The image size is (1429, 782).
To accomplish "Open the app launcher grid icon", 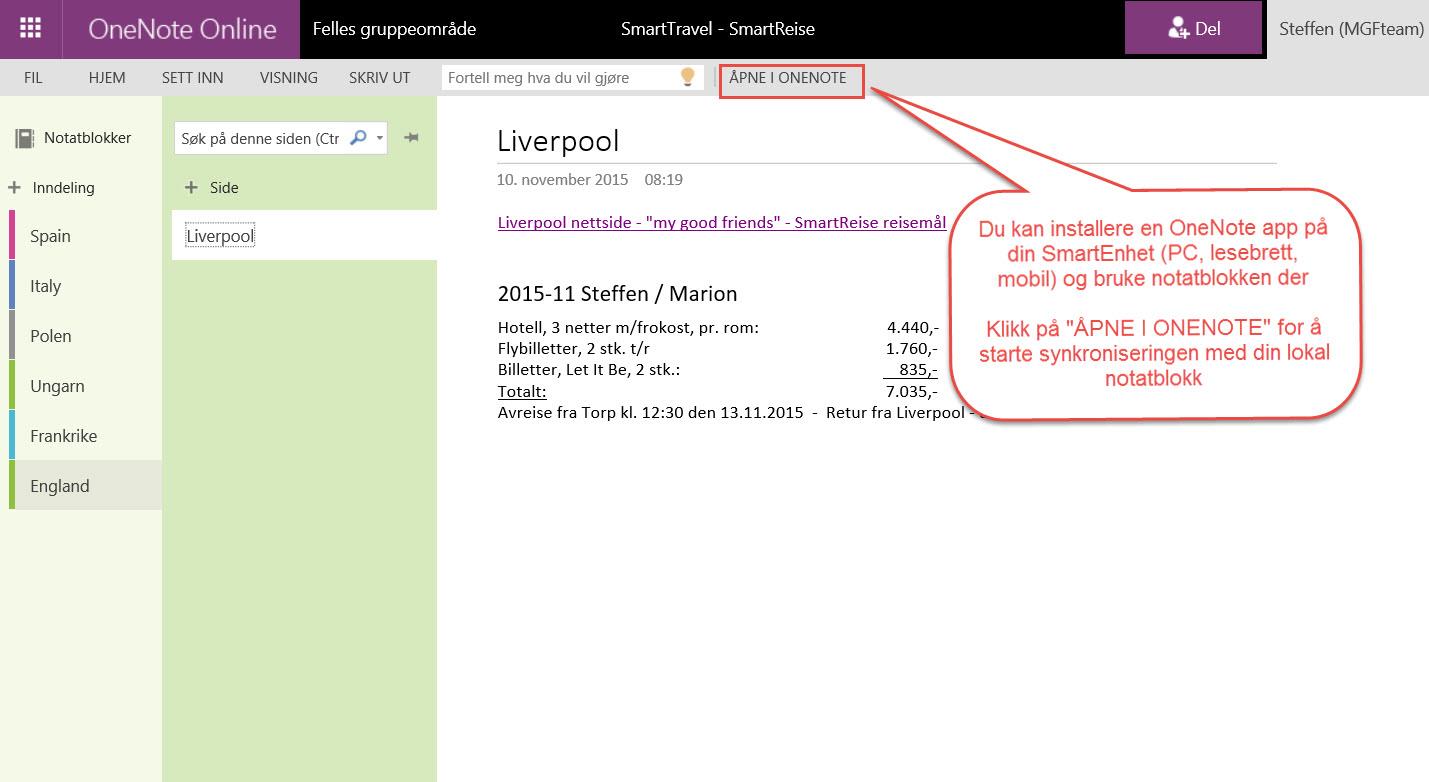I will tap(31, 28).
